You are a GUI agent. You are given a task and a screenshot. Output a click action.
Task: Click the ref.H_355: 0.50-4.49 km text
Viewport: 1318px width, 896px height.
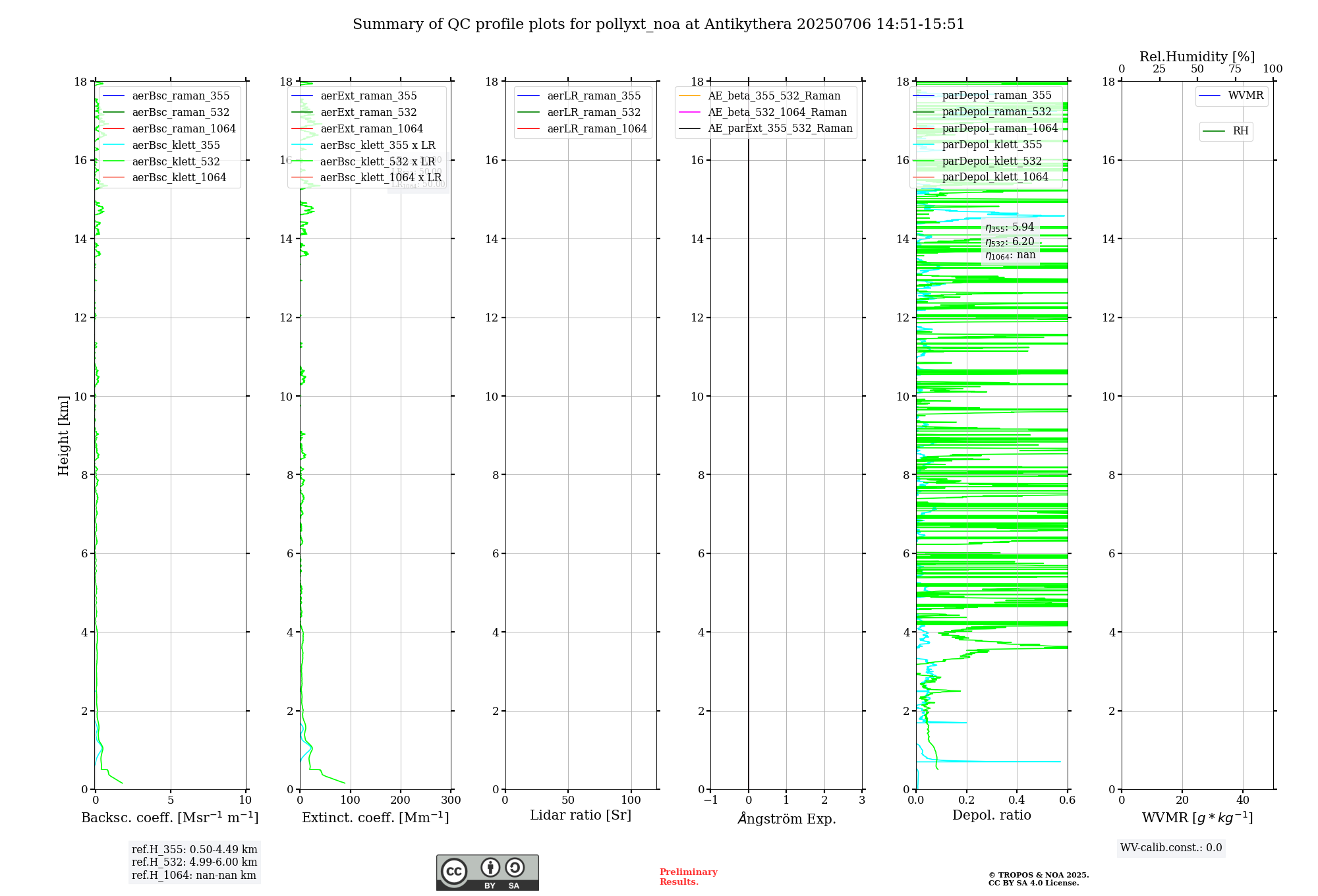coord(194,850)
